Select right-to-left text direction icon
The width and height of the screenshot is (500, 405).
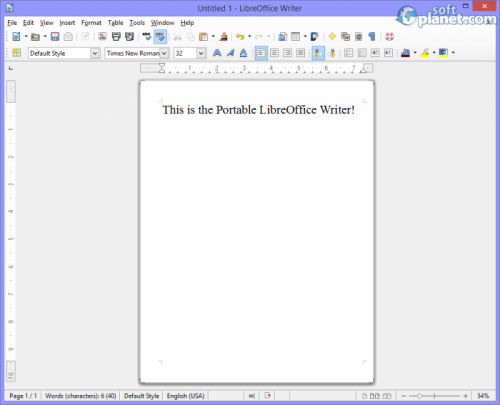[331, 53]
